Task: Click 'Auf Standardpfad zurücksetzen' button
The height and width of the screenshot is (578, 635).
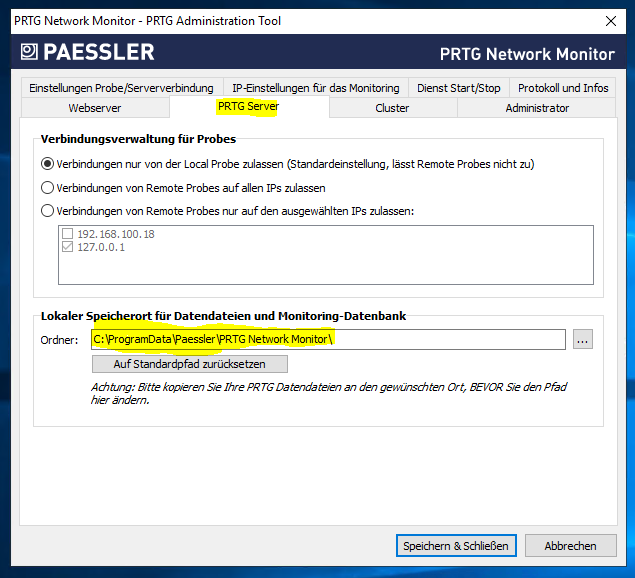Action: coord(190,364)
